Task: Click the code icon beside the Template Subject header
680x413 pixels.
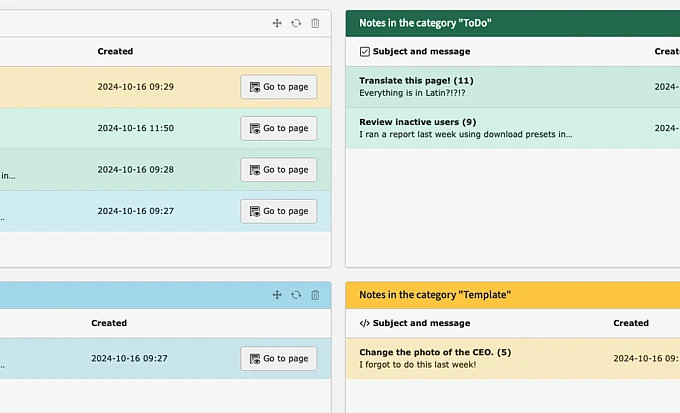Action: click(364, 323)
